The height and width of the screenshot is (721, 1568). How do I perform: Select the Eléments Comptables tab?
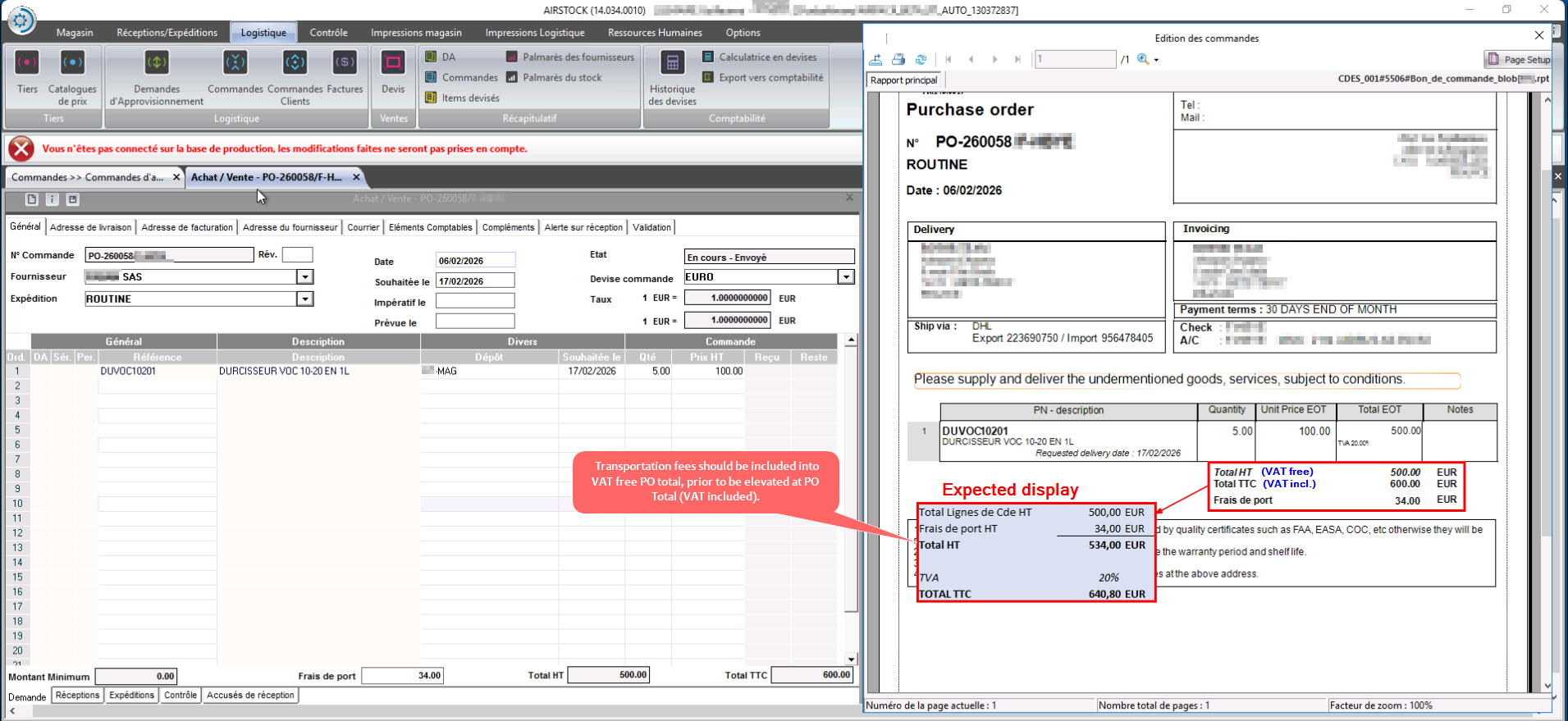point(430,228)
